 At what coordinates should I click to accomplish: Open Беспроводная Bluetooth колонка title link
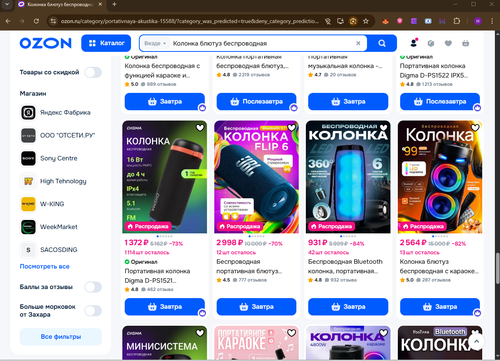[345, 266]
